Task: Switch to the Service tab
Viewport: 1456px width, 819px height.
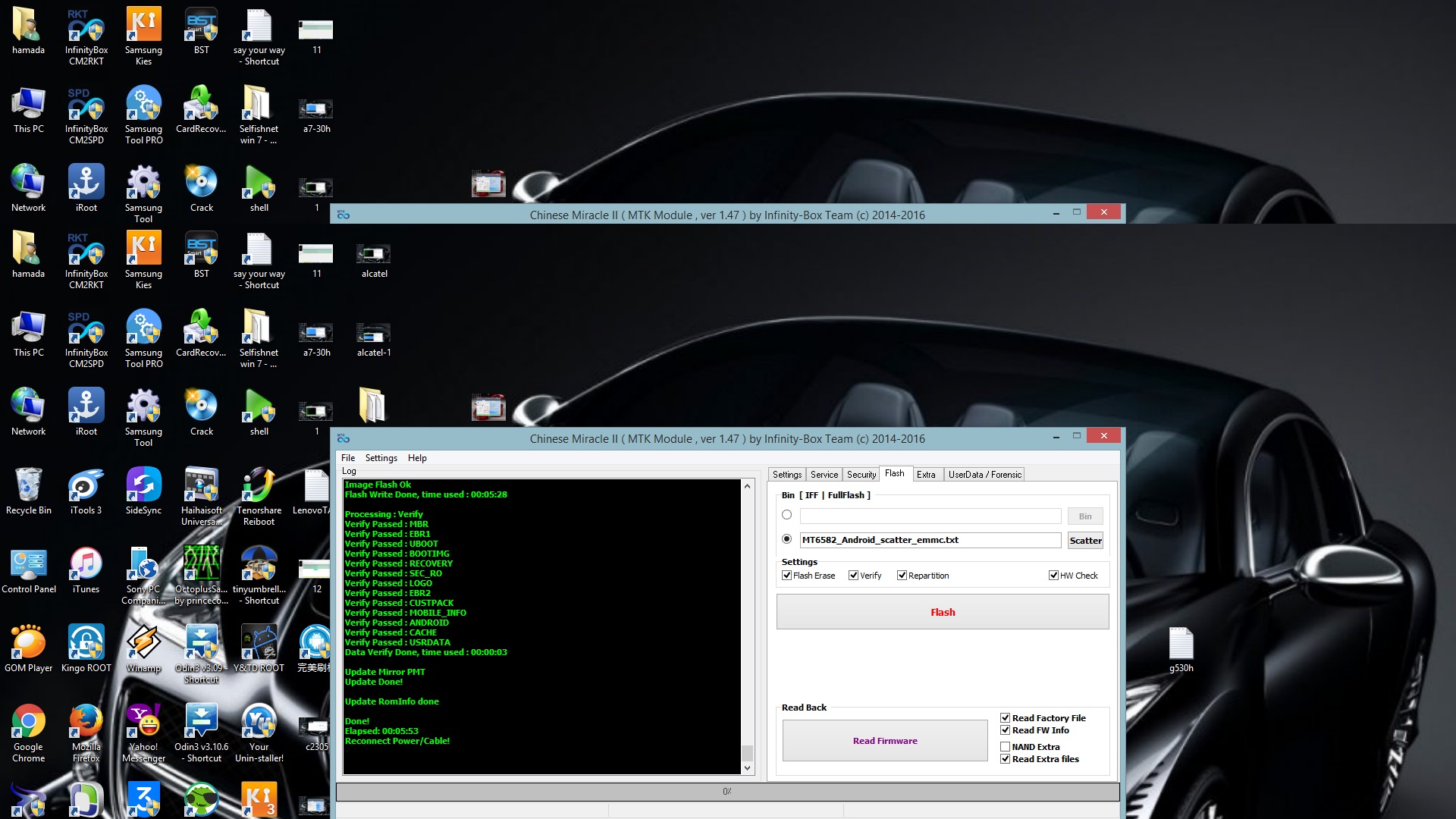Action: (x=824, y=475)
